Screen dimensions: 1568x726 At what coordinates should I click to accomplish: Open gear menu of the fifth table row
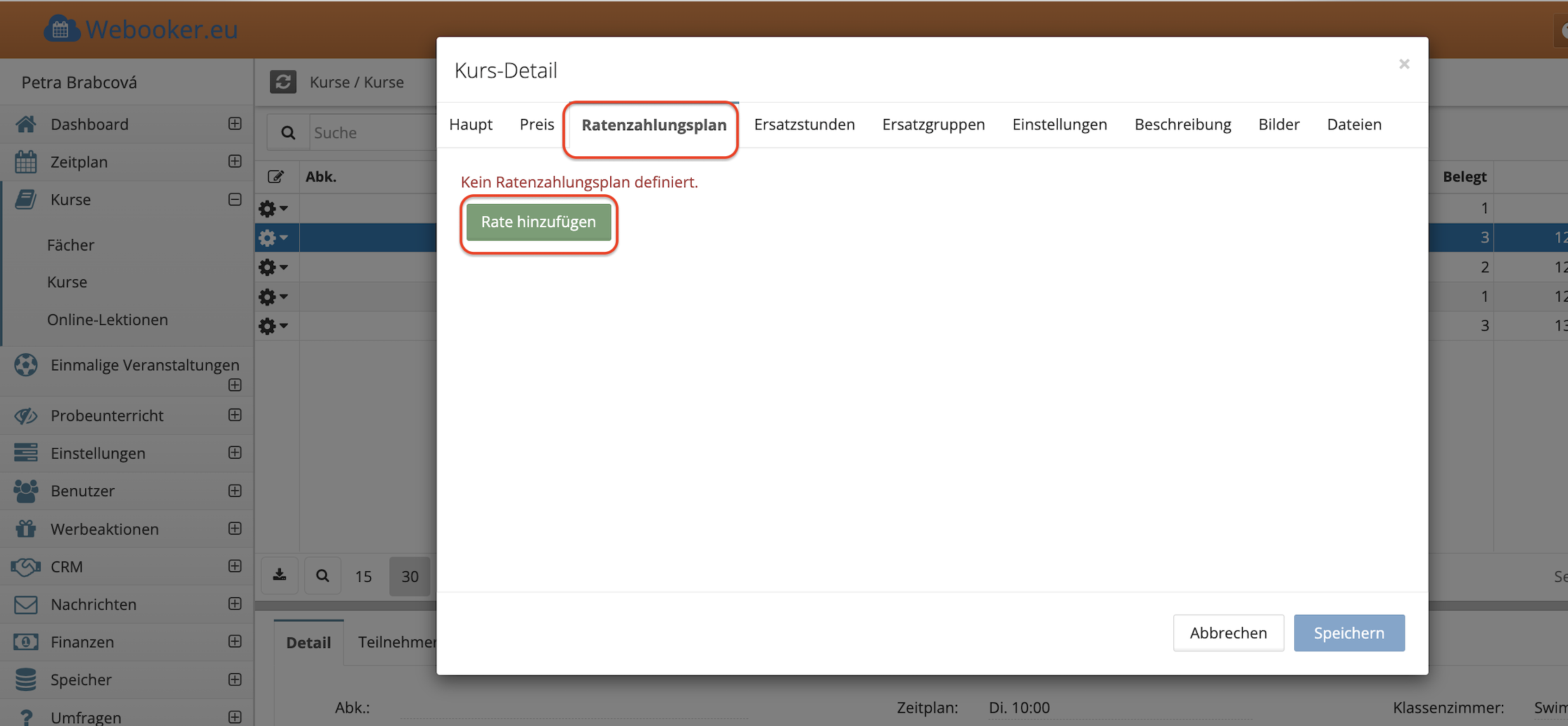273,326
